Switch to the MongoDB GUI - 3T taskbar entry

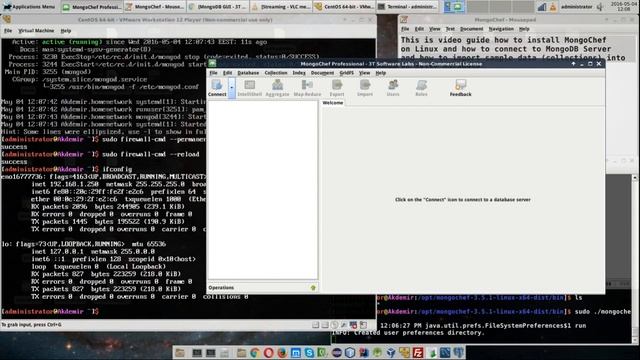218,7
